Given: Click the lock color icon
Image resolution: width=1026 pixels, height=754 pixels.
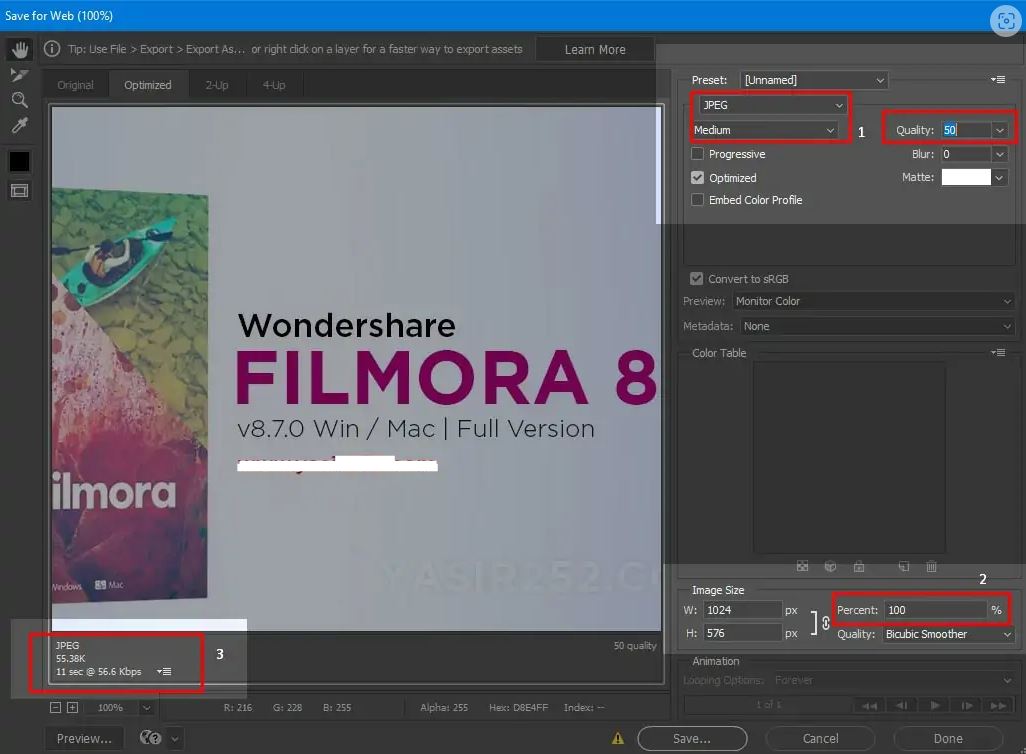Looking at the screenshot, I should click(859, 566).
